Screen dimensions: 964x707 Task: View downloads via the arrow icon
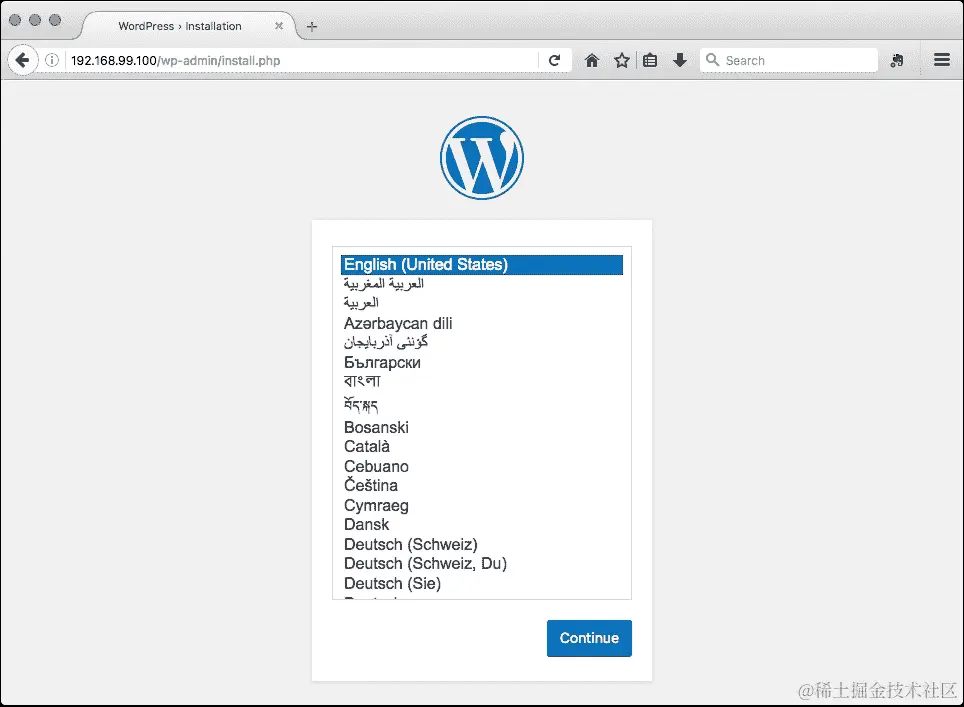pos(680,59)
